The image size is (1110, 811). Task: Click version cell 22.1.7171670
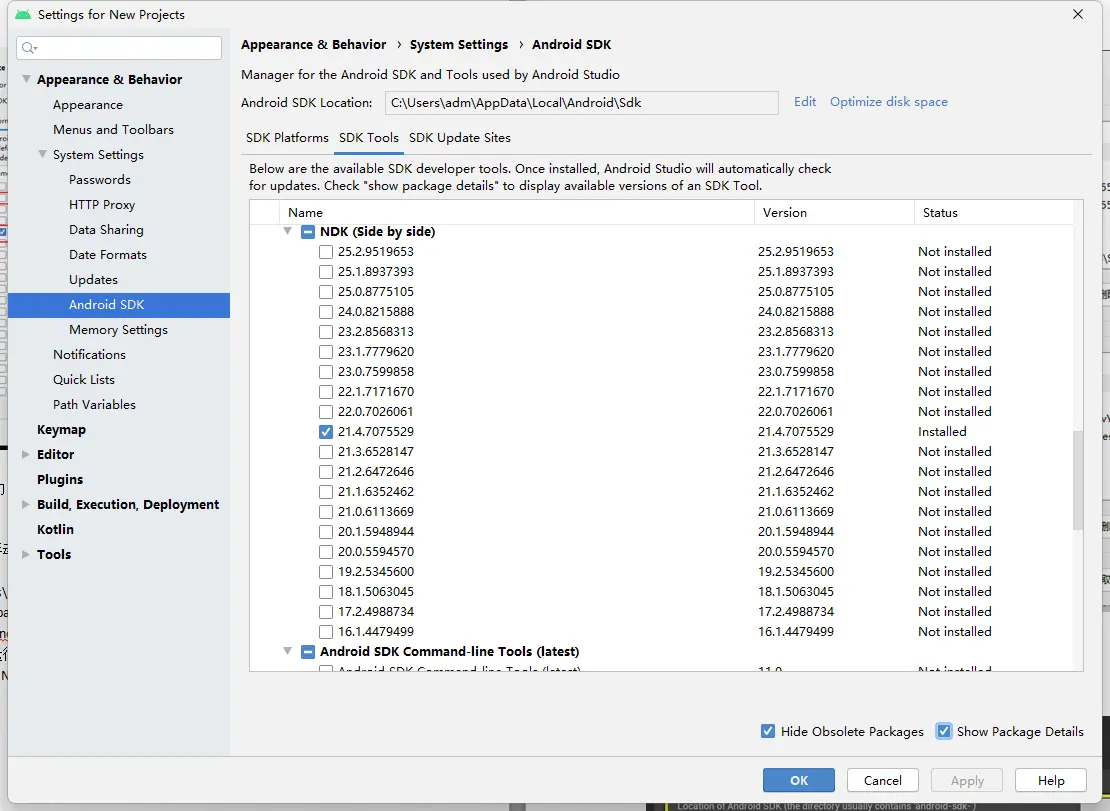click(796, 391)
